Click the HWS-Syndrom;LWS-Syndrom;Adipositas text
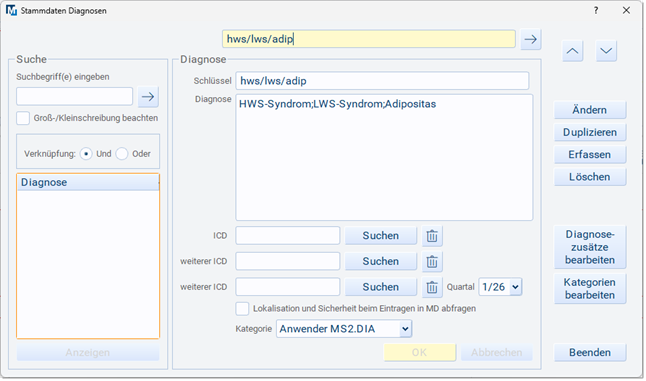The image size is (646, 381). (x=337, y=104)
